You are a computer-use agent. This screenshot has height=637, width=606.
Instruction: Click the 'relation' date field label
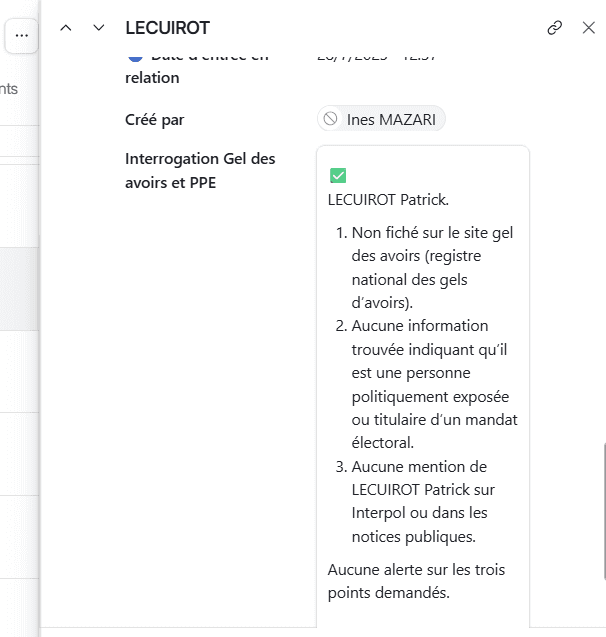point(152,78)
